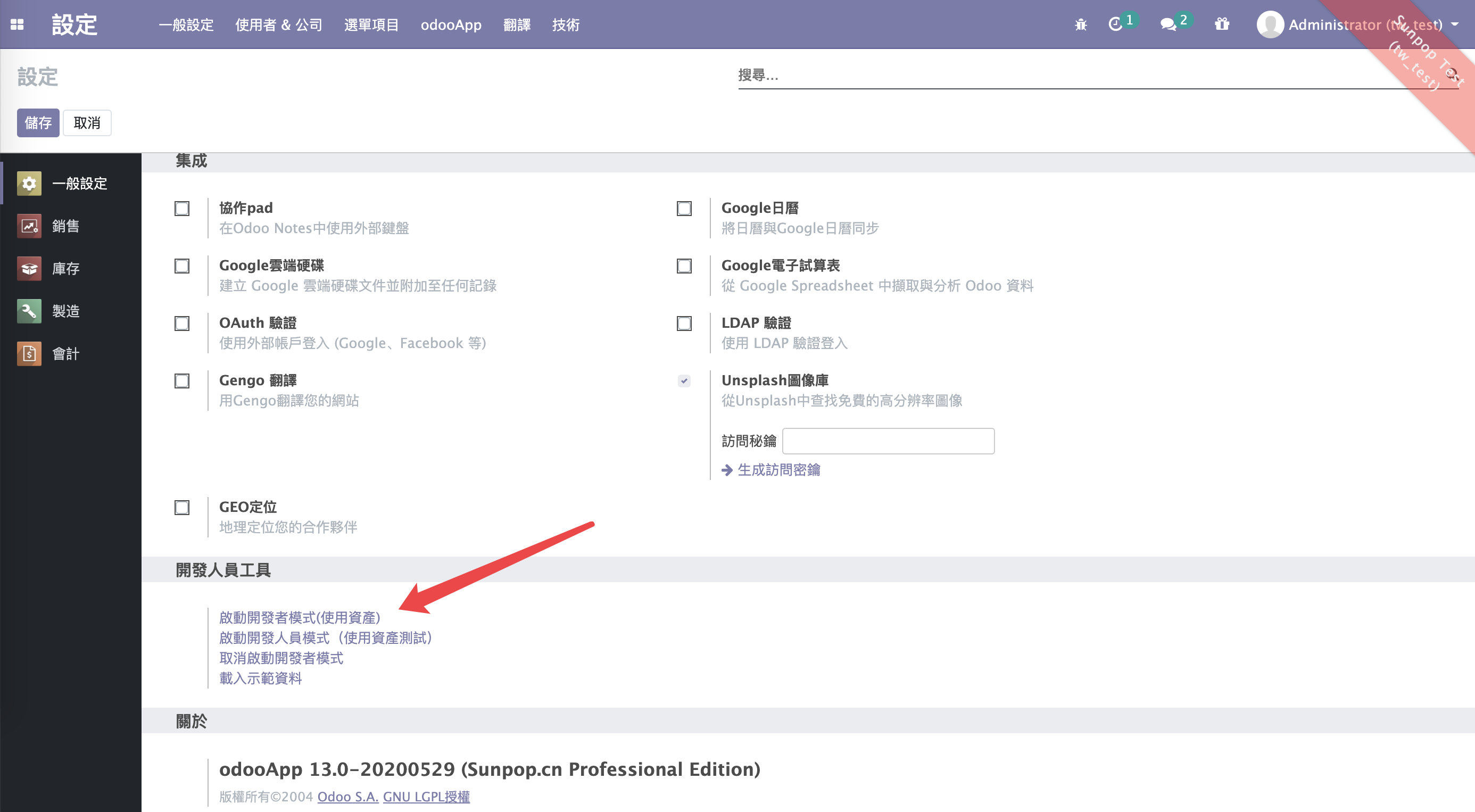Select the 一般設定 gear icon in sidebar
1475x812 pixels.
point(29,183)
